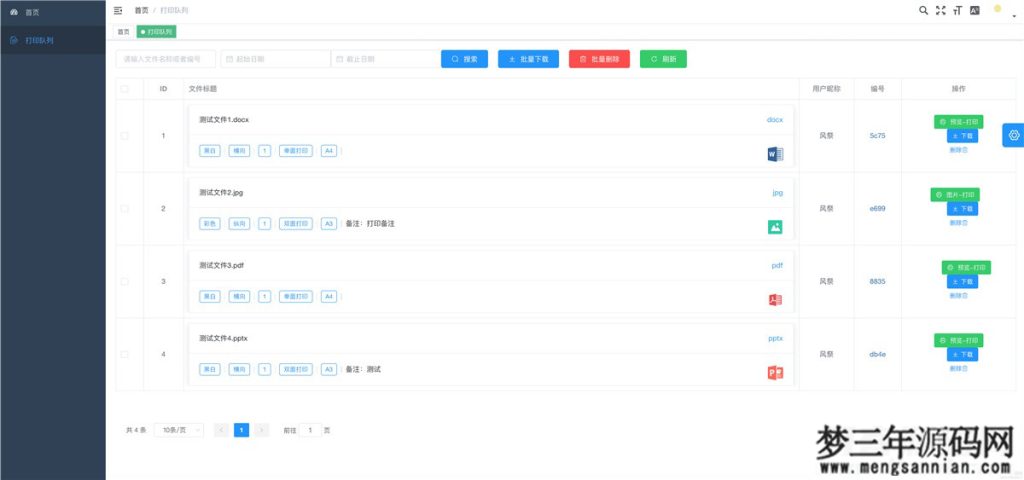Click the Word icon for 测试文件1.docx

(x=775, y=154)
